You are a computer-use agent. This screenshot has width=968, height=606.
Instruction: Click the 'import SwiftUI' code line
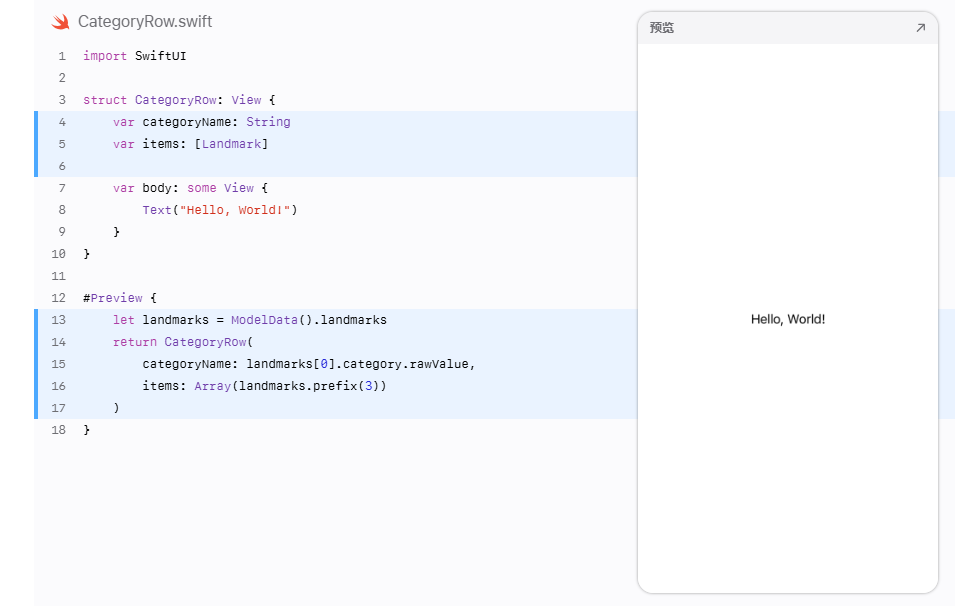tap(135, 56)
